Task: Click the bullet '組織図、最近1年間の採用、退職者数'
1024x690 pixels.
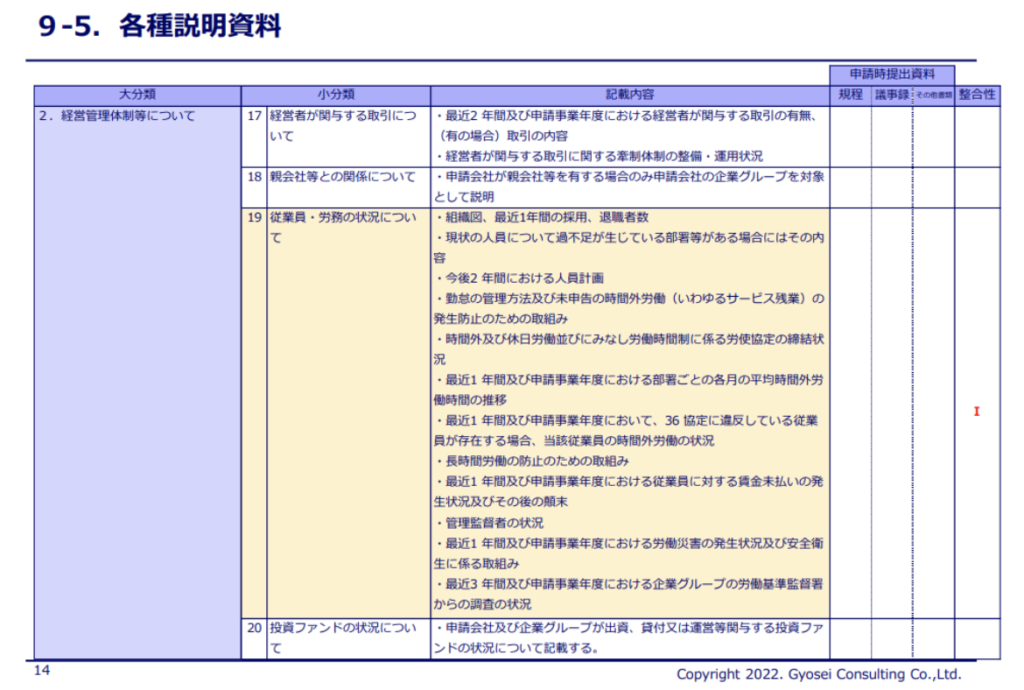Action: [x=542, y=217]
